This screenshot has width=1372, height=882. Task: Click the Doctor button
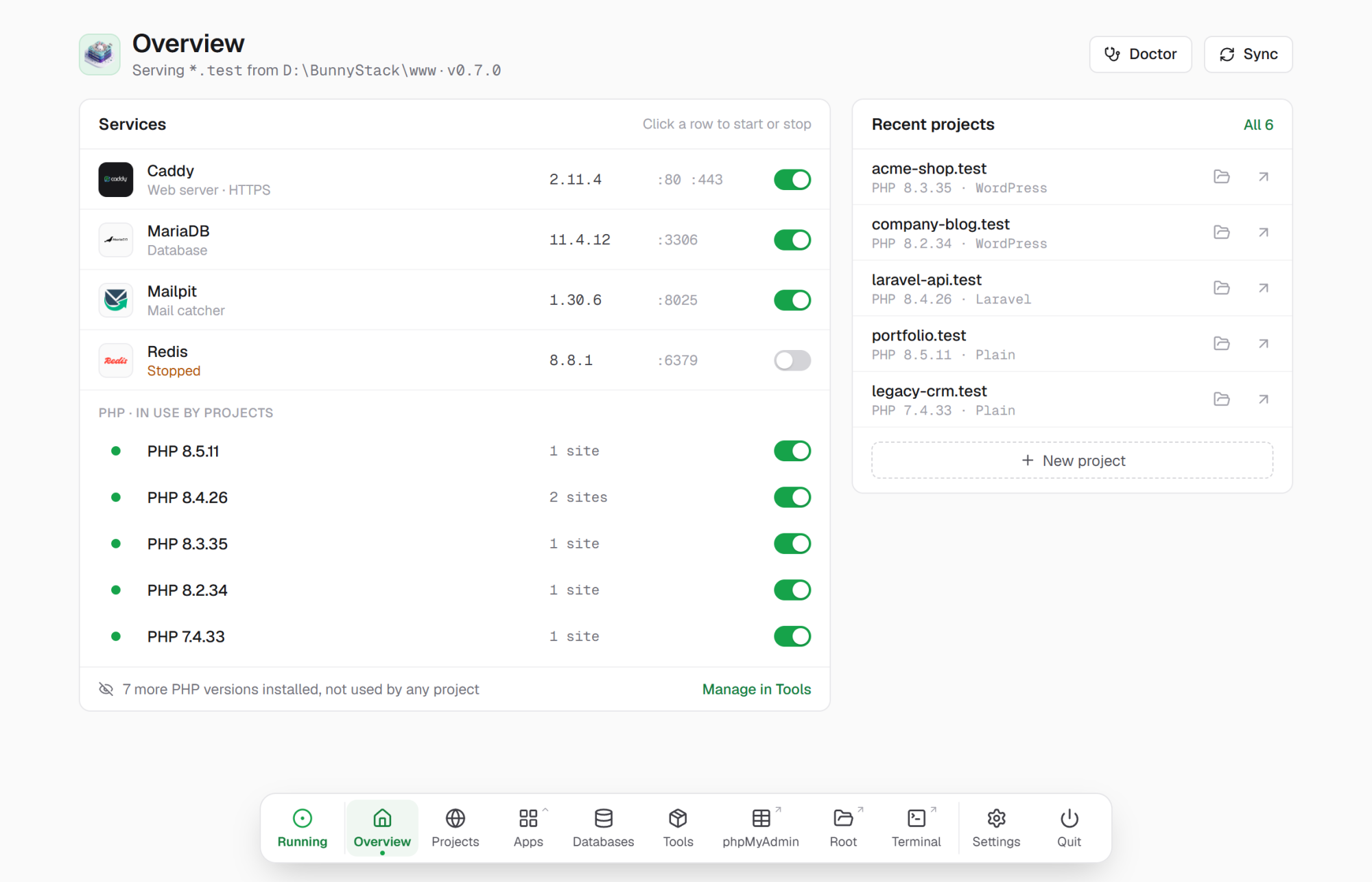click(x=1140, y=54)
